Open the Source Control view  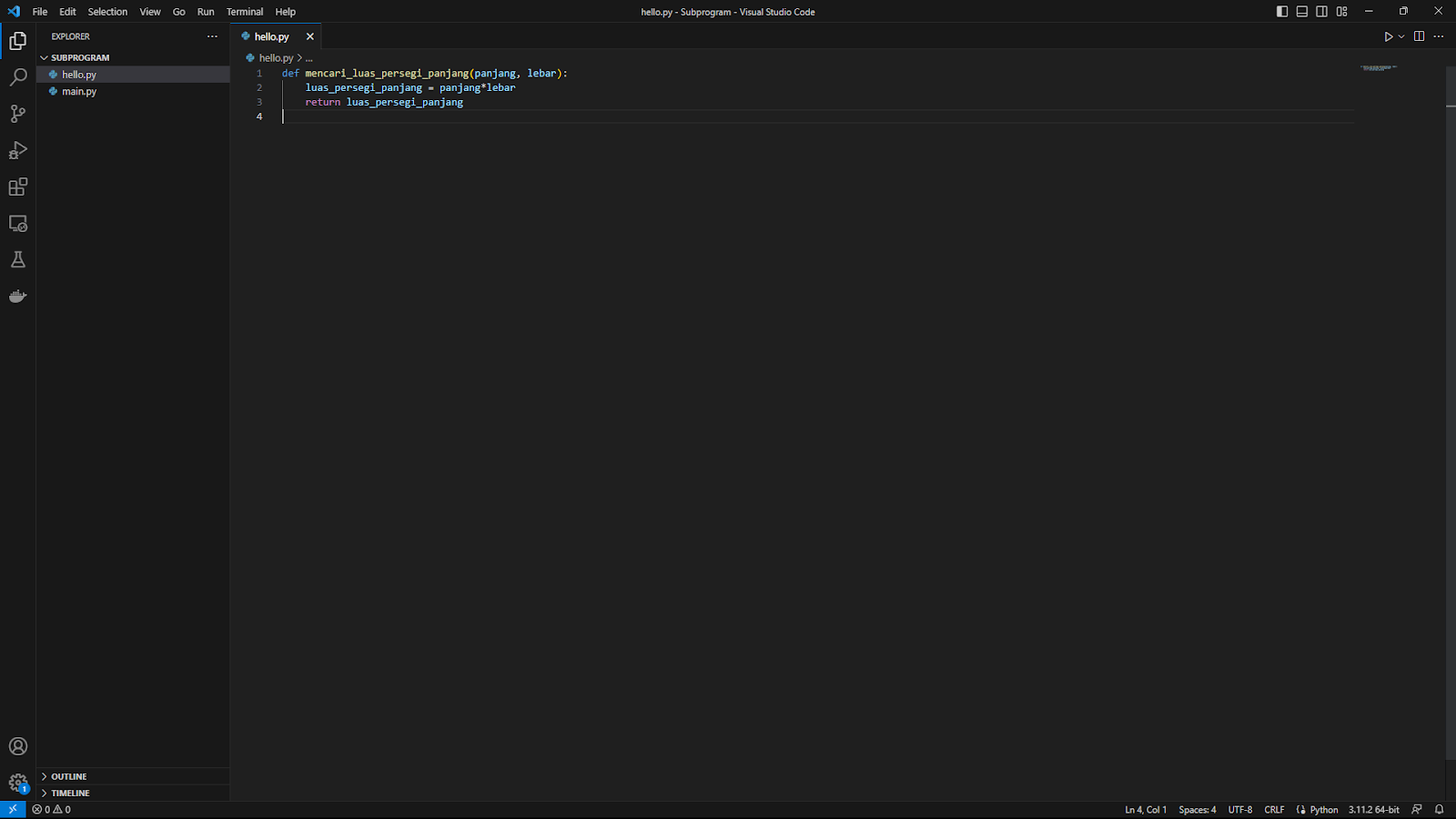coord(18,114)
